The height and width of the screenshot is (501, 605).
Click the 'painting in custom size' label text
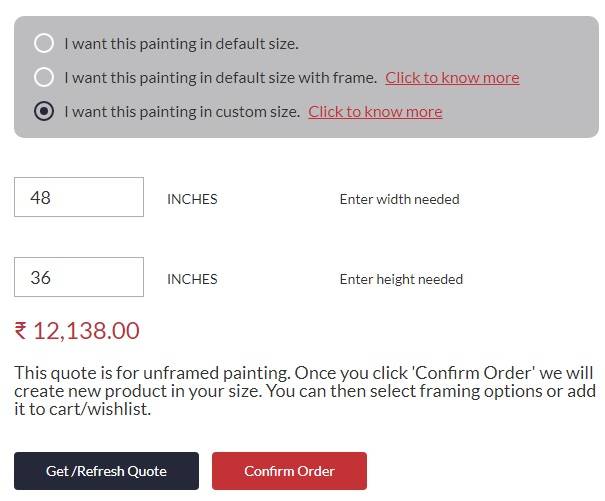[x=219, y=112]
